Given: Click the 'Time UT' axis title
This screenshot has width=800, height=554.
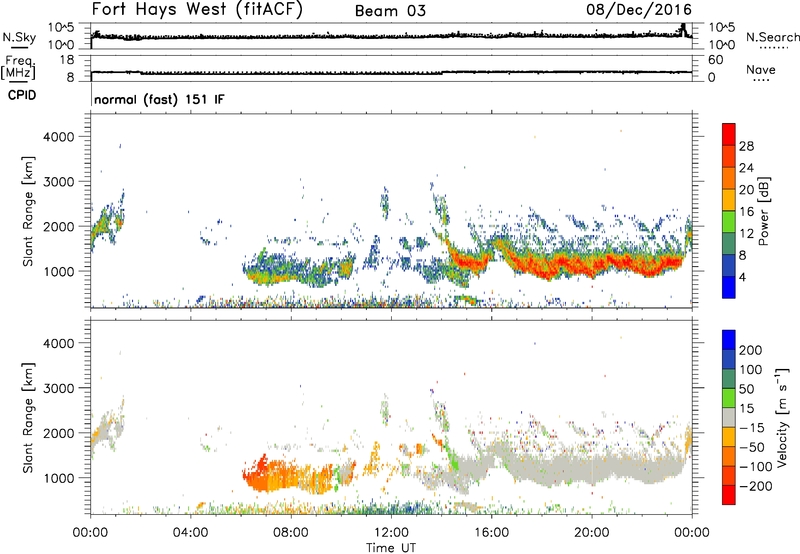Looking at the screenshot, I should (x=391, y=547).
